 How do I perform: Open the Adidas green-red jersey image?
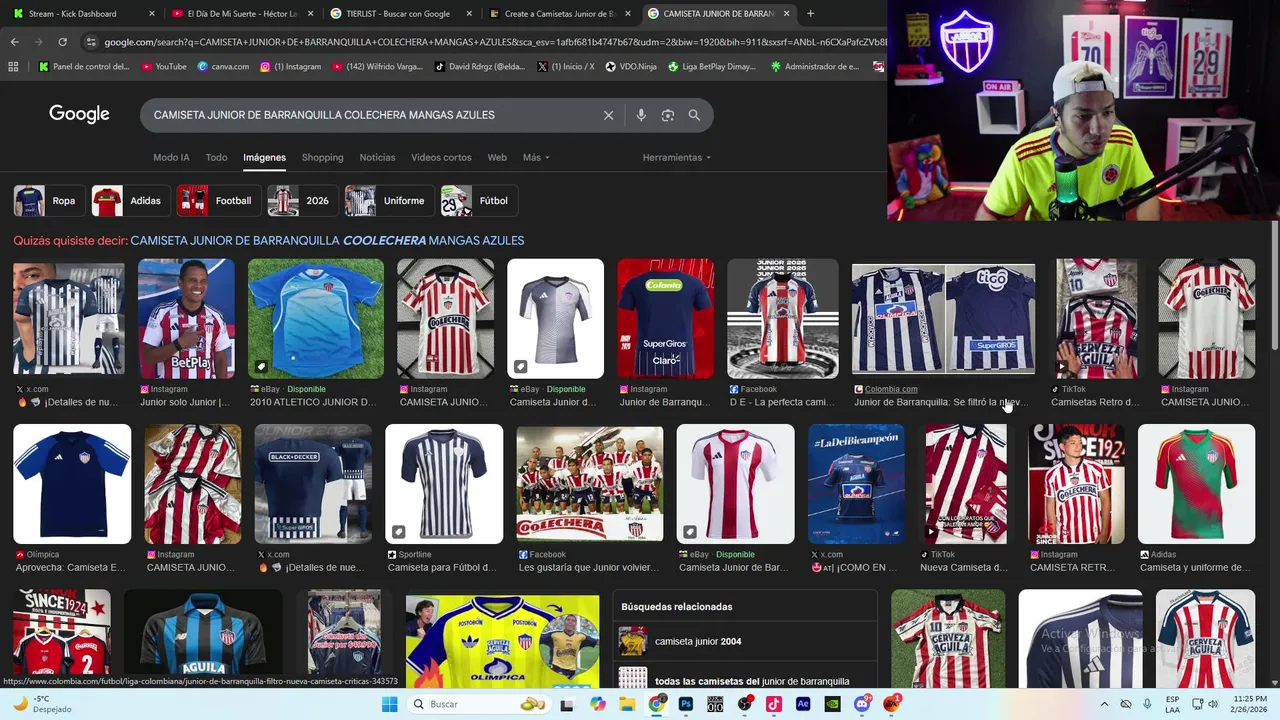point(1196,484)
